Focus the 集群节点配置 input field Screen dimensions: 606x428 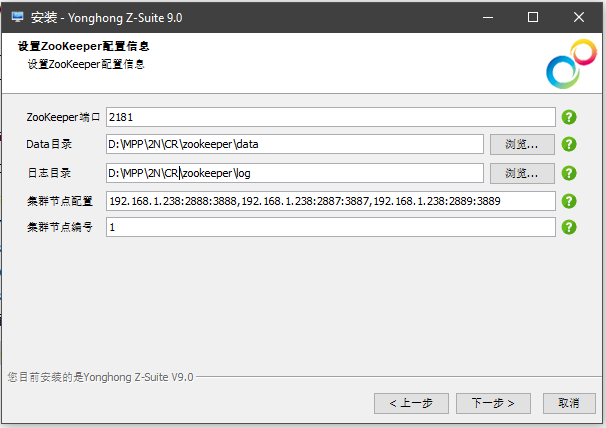coord(331,201)
